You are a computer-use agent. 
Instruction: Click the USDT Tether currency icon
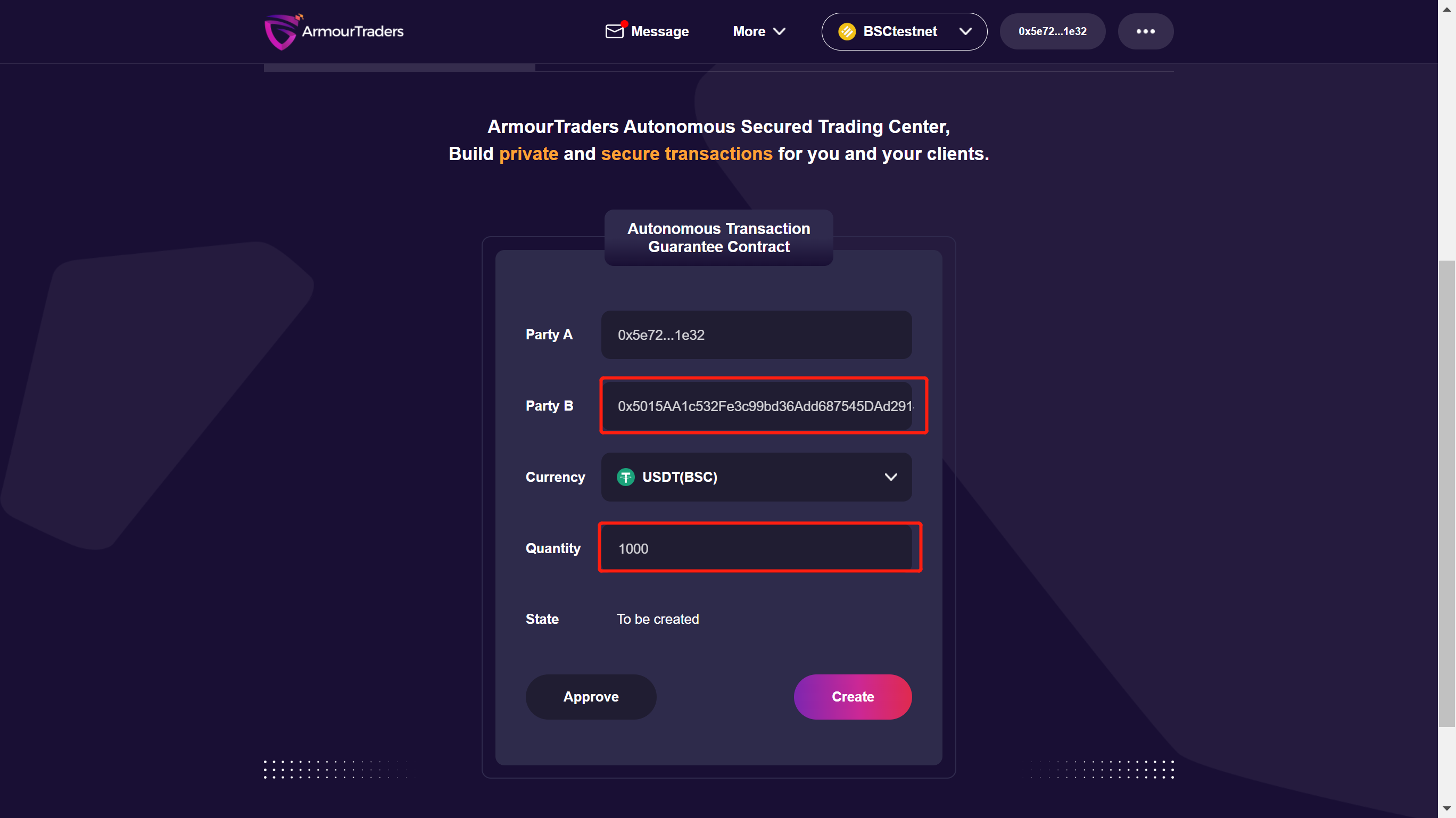(x=626, y=478)
